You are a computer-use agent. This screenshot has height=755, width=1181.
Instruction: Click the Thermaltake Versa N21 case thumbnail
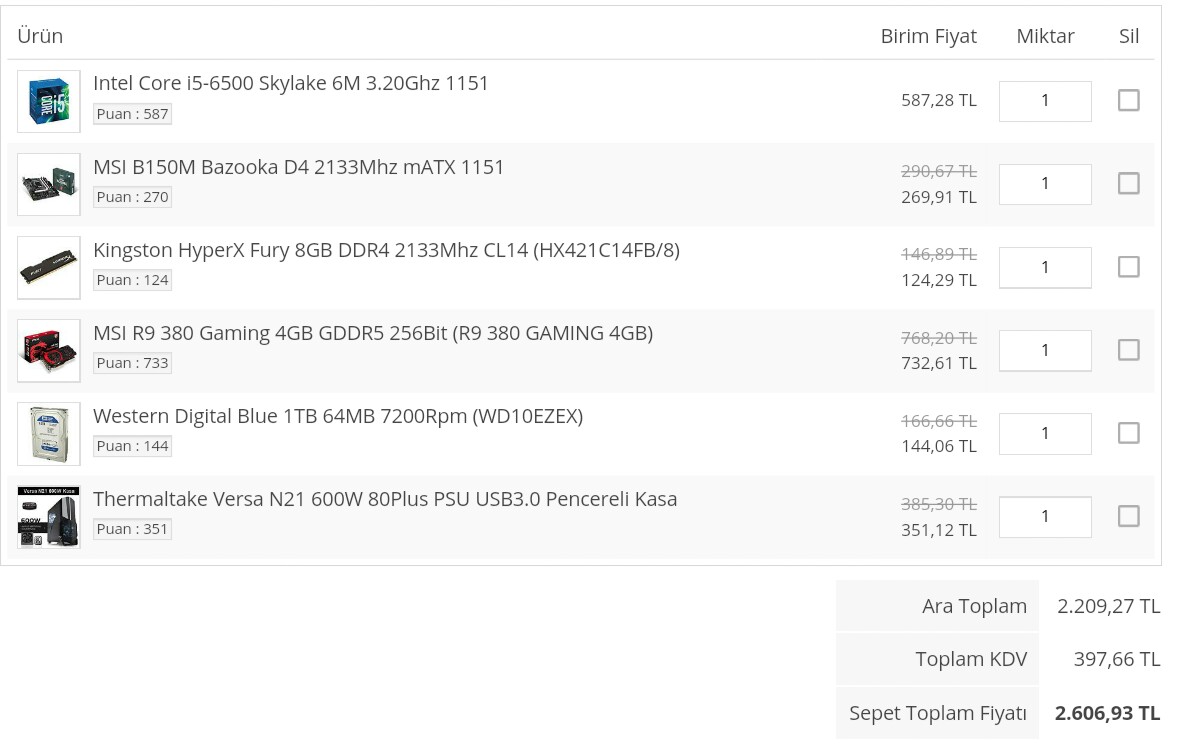49,516
